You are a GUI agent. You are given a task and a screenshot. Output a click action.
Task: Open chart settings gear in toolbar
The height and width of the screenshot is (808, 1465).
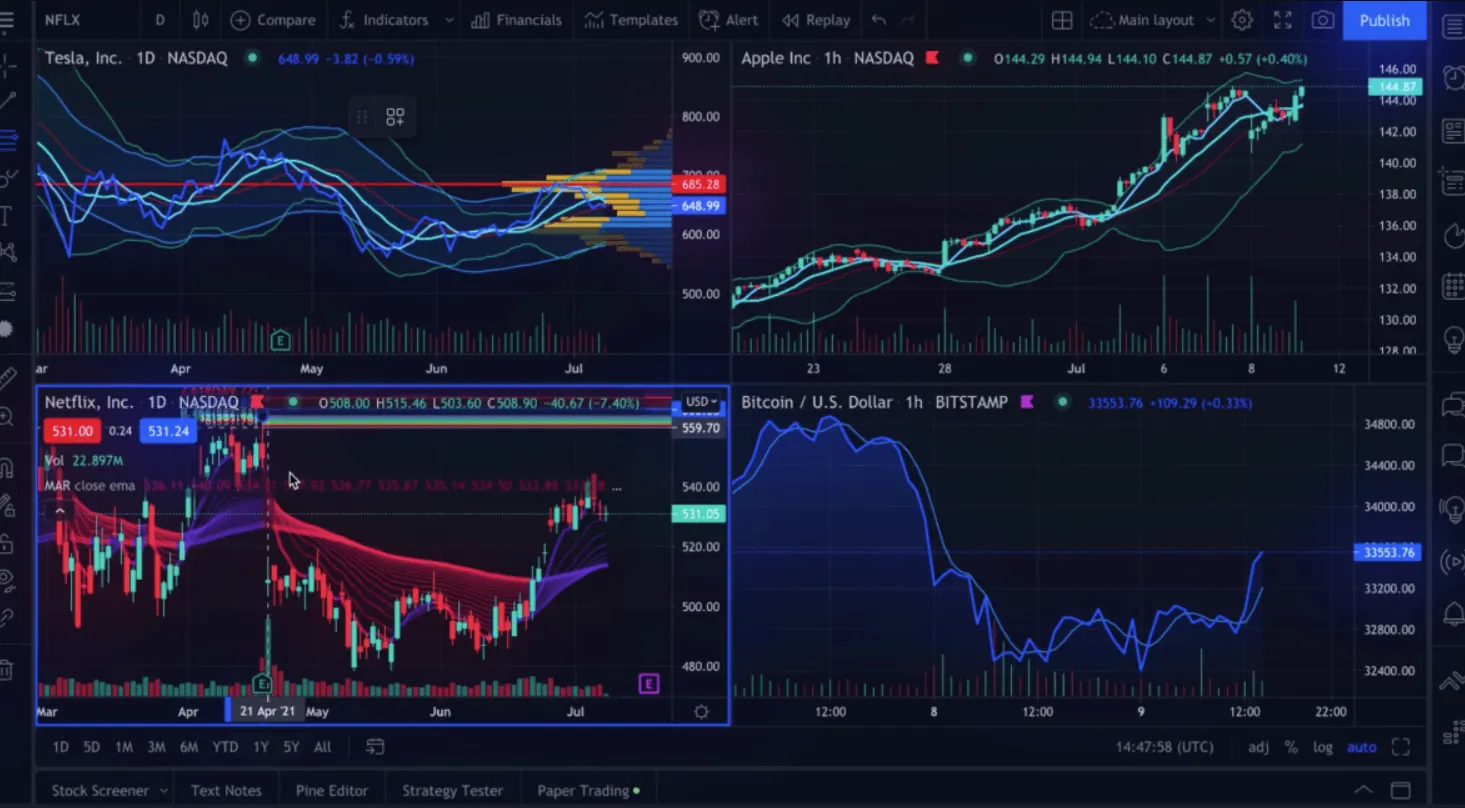1242,20
